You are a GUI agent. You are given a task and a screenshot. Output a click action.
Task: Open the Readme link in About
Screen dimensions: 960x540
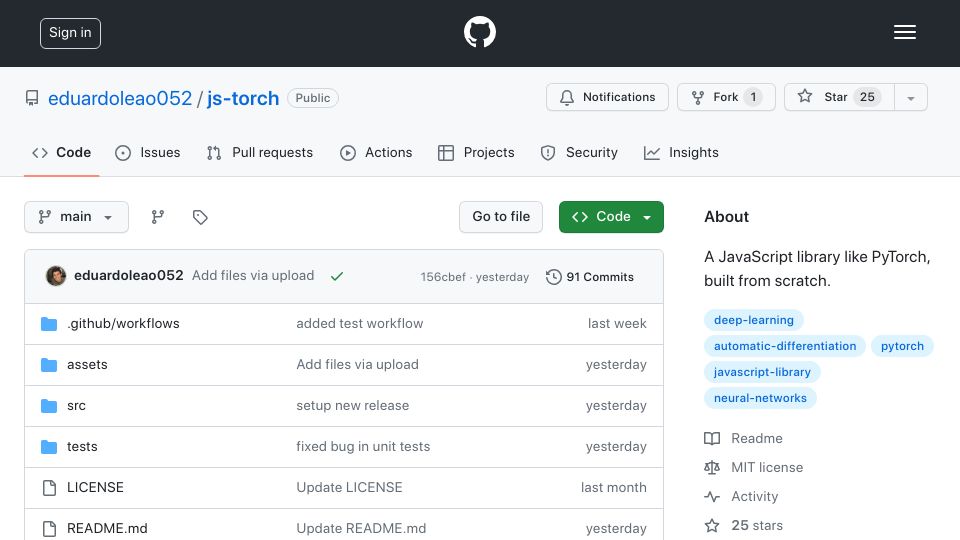pos(757,438)
